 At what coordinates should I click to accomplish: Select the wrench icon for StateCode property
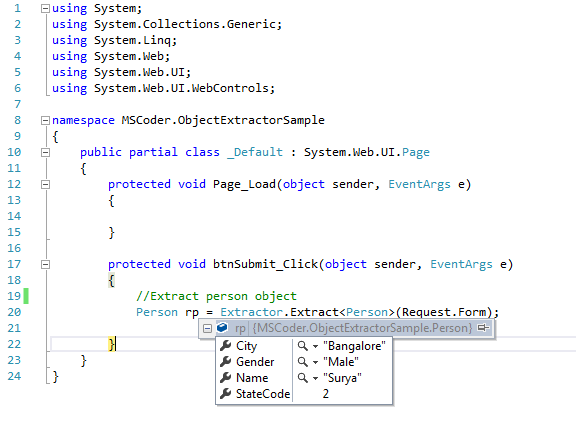225,394
